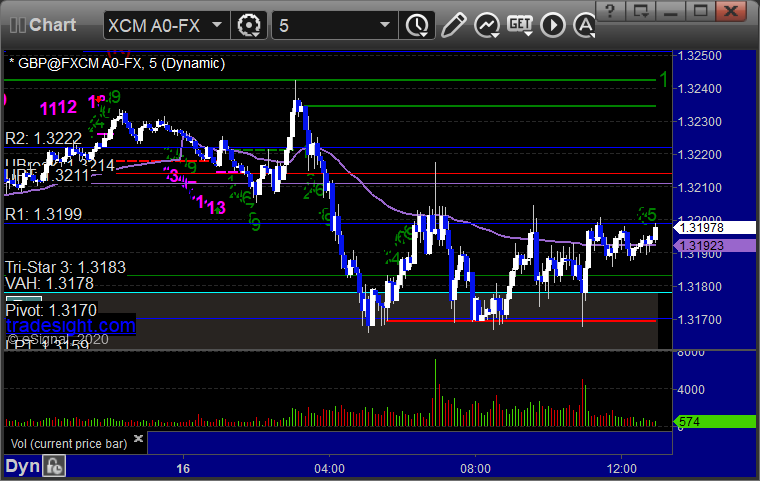
Task: Click the Chart panel title grip
Action: (18, 25)
